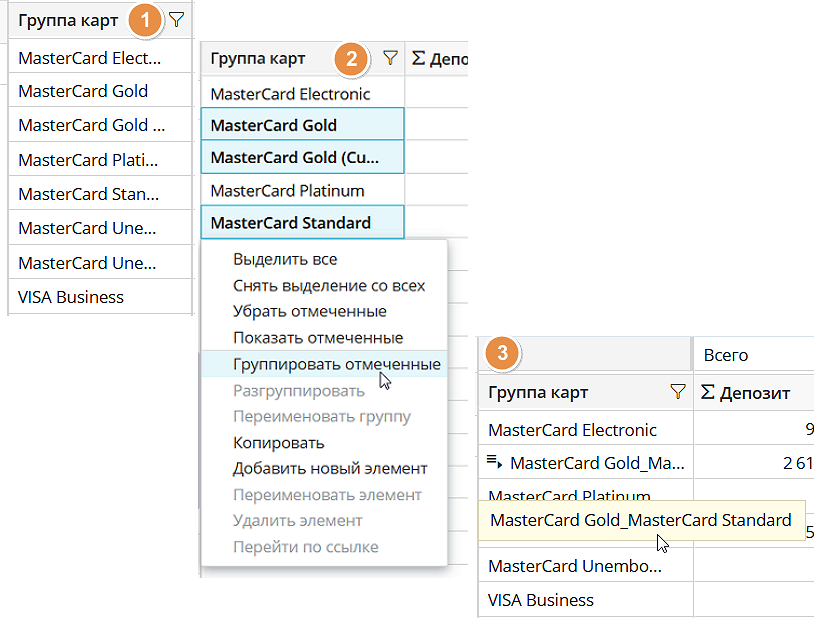Select truncated MasterCard Plati... row in first list
Viewport: 814px width, 618px height.
[88, 160]
